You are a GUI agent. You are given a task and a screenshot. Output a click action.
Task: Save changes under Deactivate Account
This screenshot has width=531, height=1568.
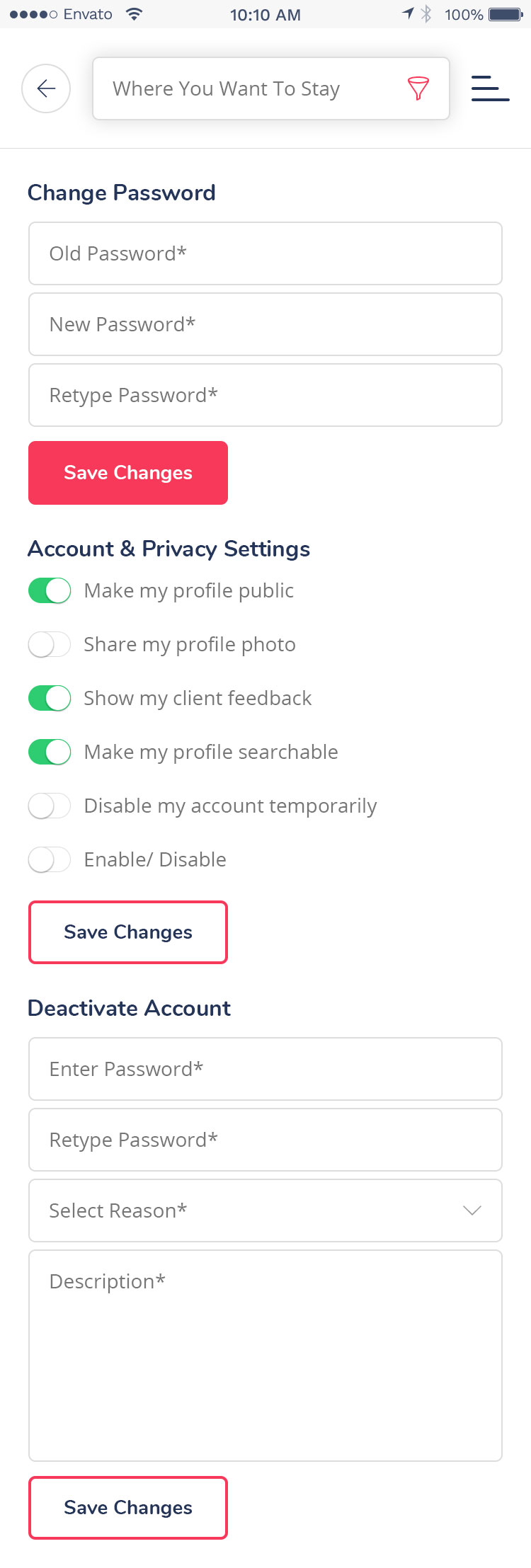(x=128, y=1508)
